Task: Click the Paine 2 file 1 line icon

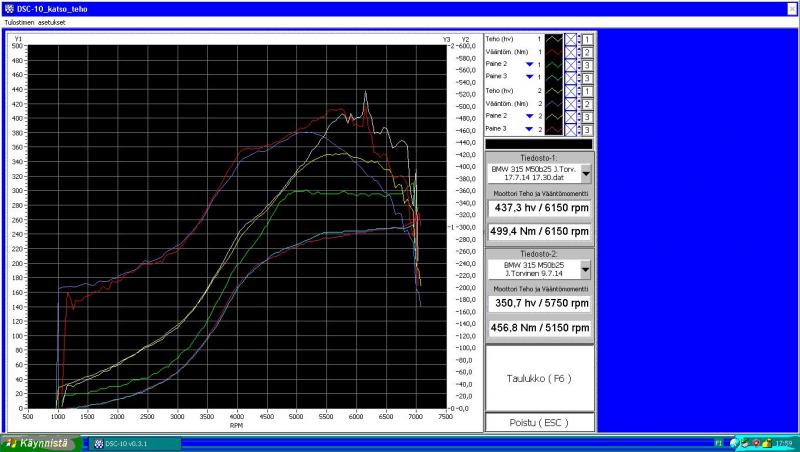Action: click(x=555, y=64)
